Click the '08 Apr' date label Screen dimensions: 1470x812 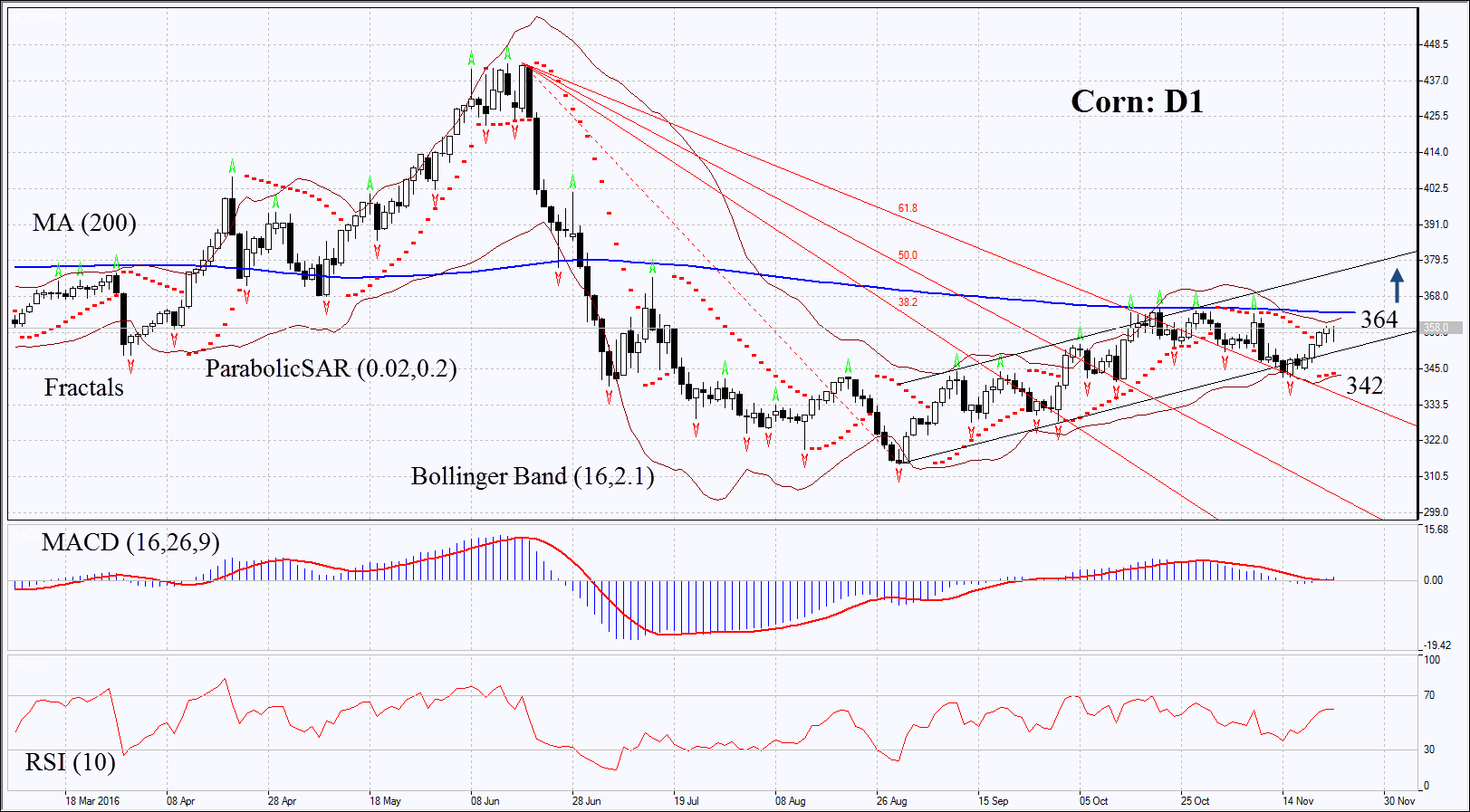180,801
